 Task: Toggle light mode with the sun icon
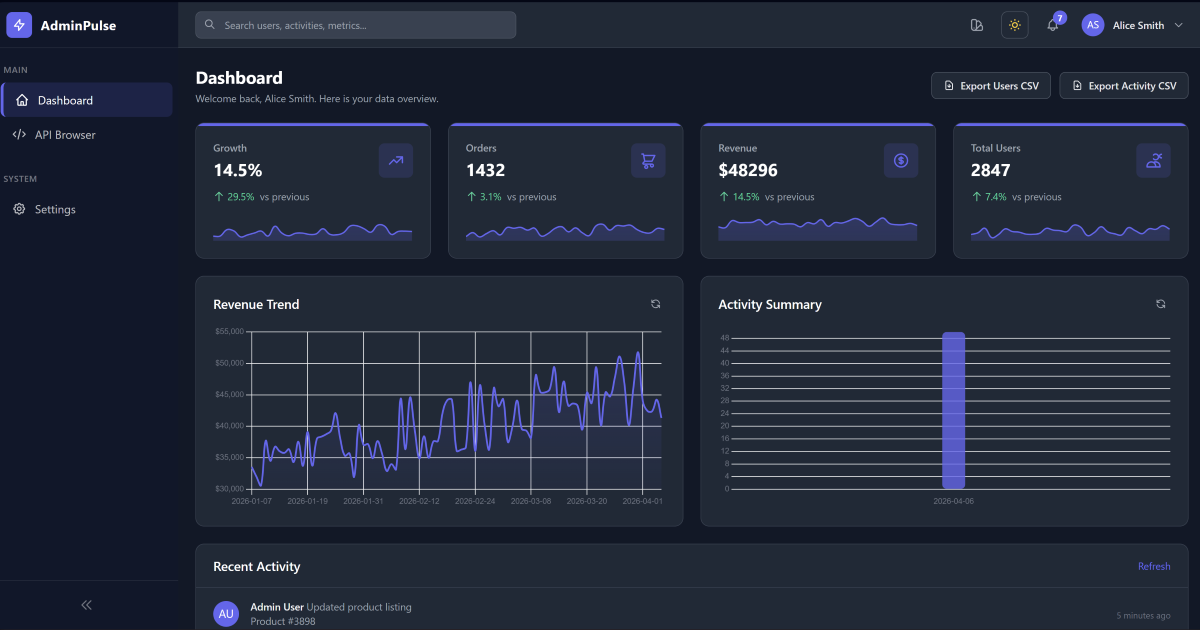pos(1014,24)
